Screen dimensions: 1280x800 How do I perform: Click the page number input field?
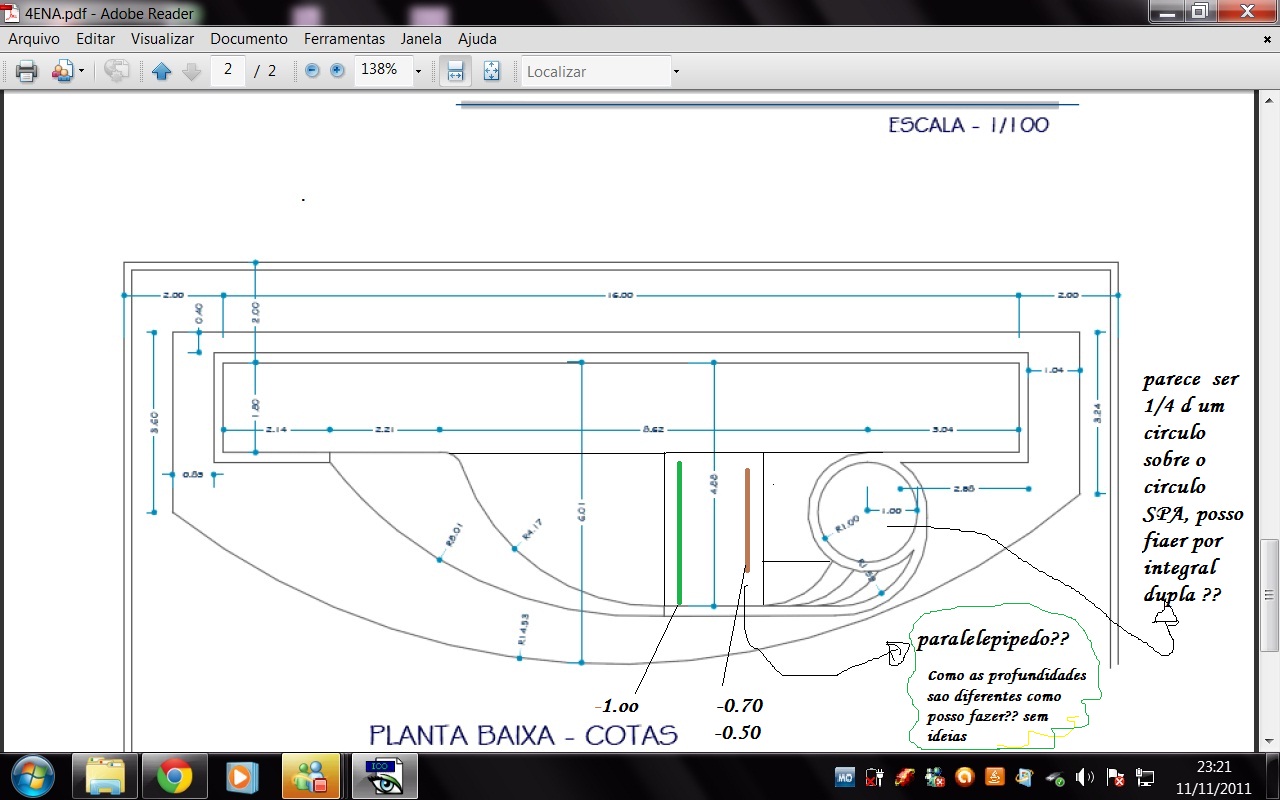[x=228, y=71]
